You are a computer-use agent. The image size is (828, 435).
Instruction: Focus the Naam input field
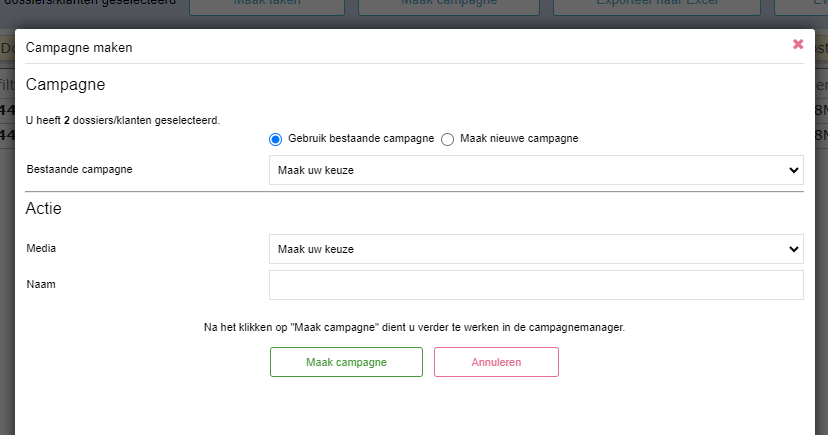click(536, 285)
